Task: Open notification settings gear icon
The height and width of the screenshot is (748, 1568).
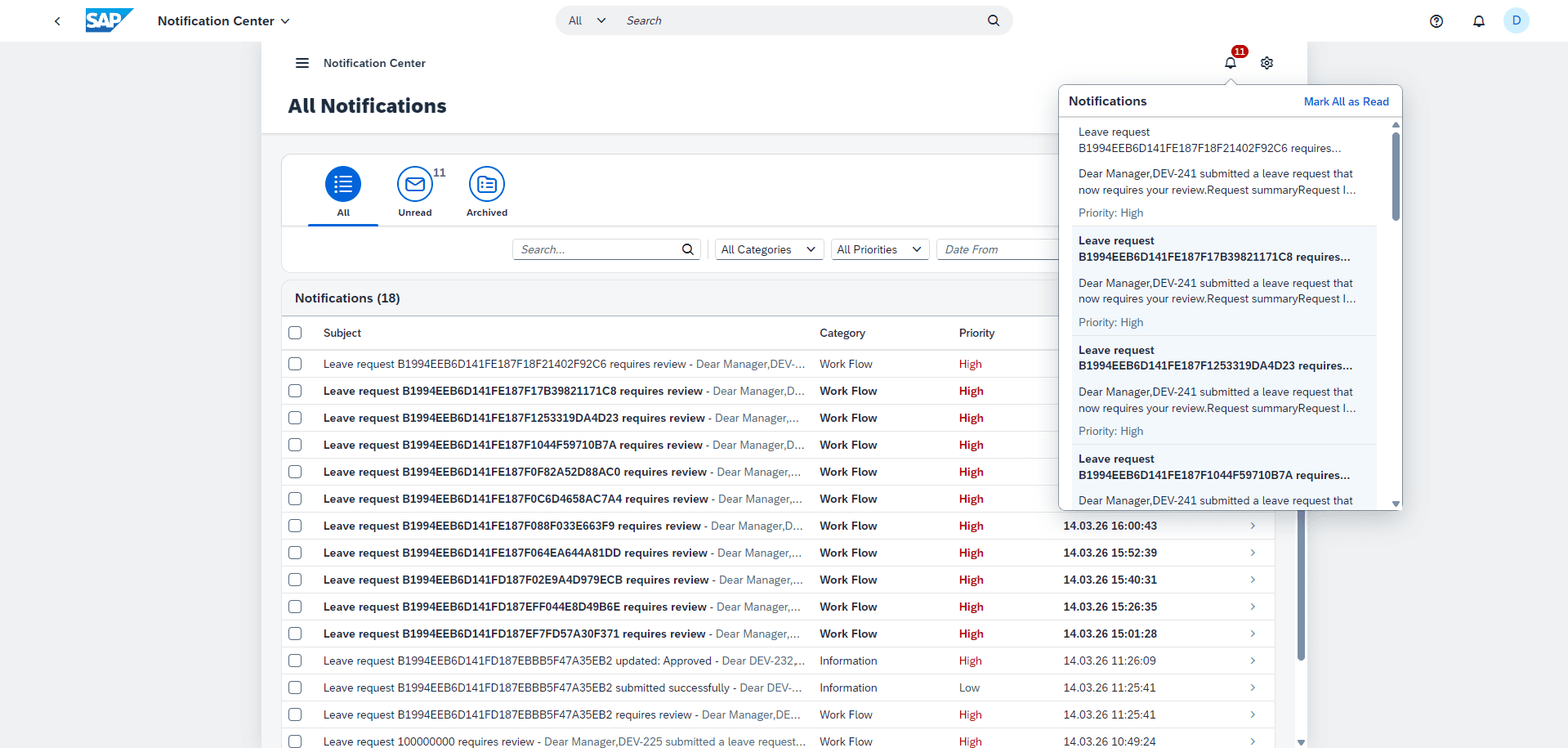Action: [1267, 63]
